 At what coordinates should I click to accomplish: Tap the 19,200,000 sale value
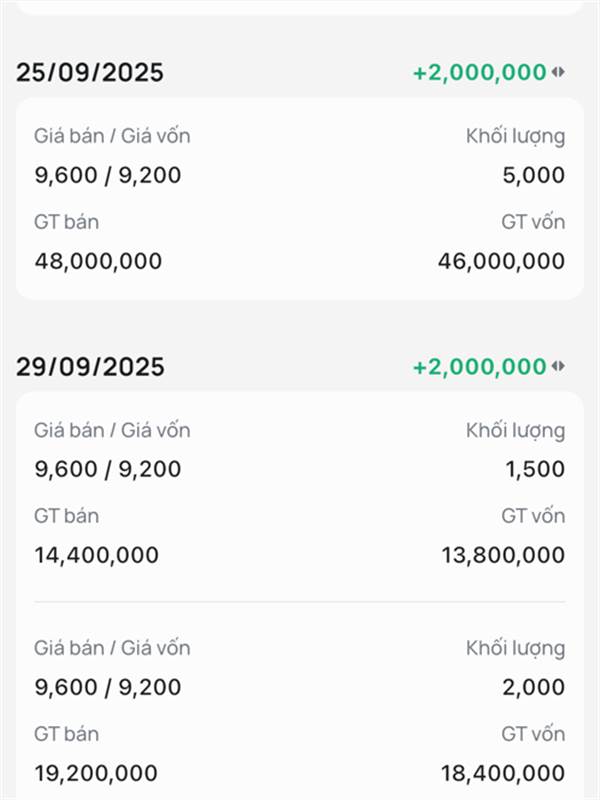pos(96,773)
